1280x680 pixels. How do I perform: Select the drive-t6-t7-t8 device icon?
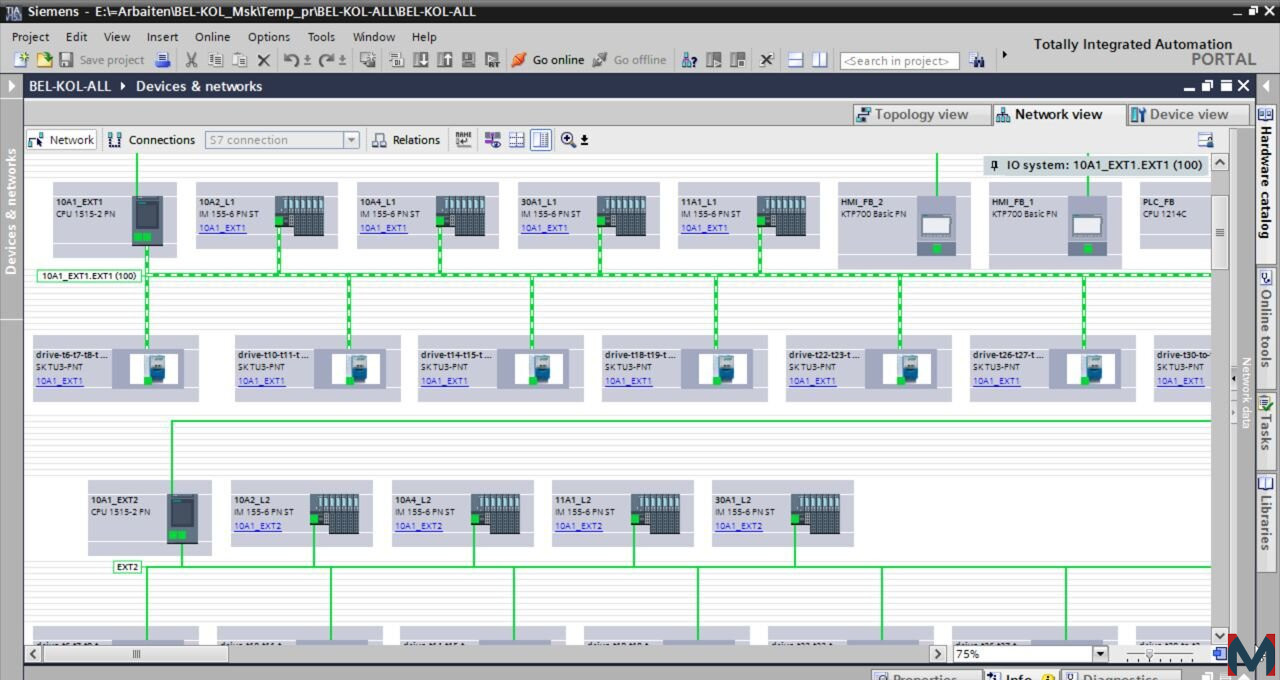(154, 368)
